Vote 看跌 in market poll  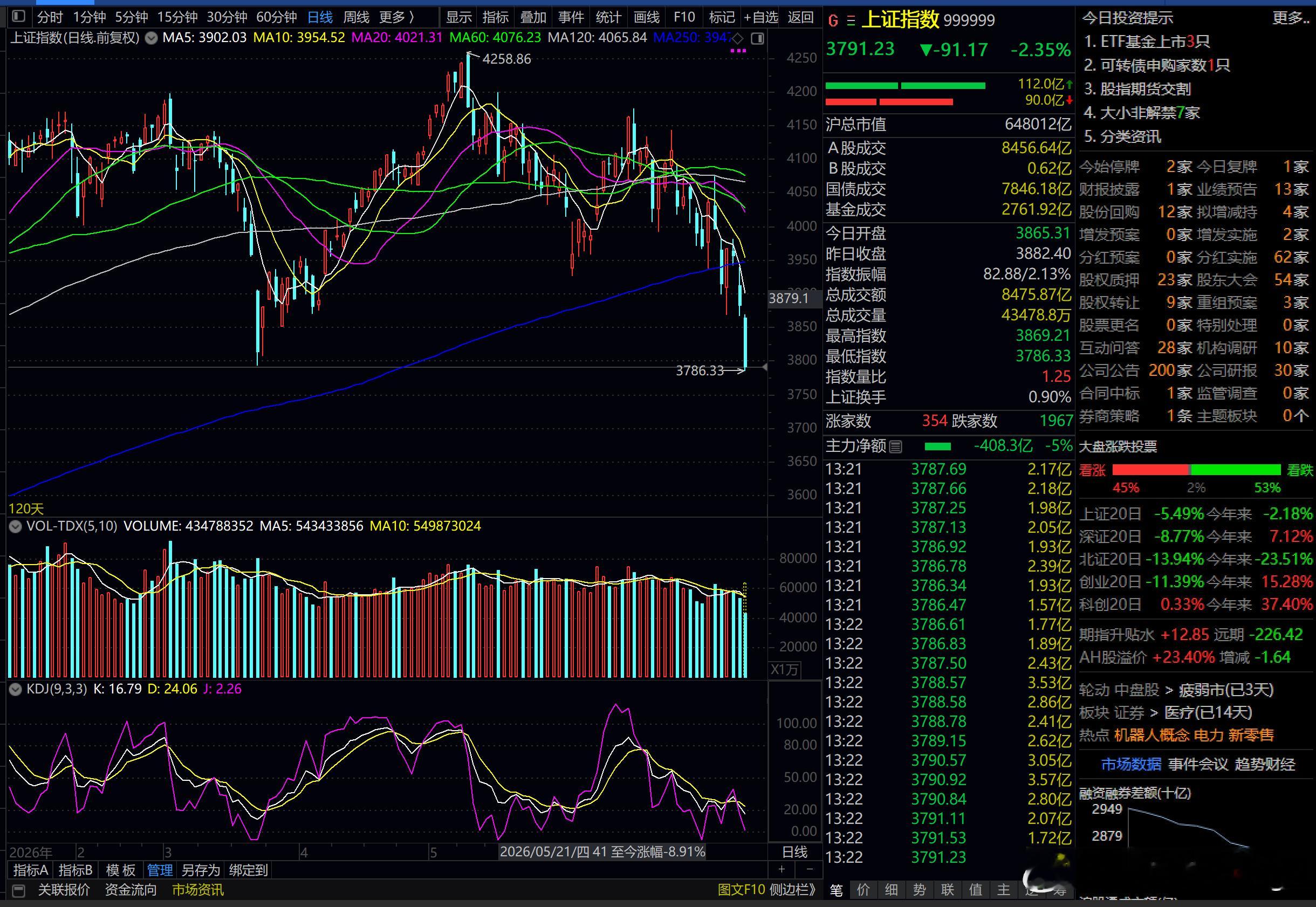tap(1300, 470)
